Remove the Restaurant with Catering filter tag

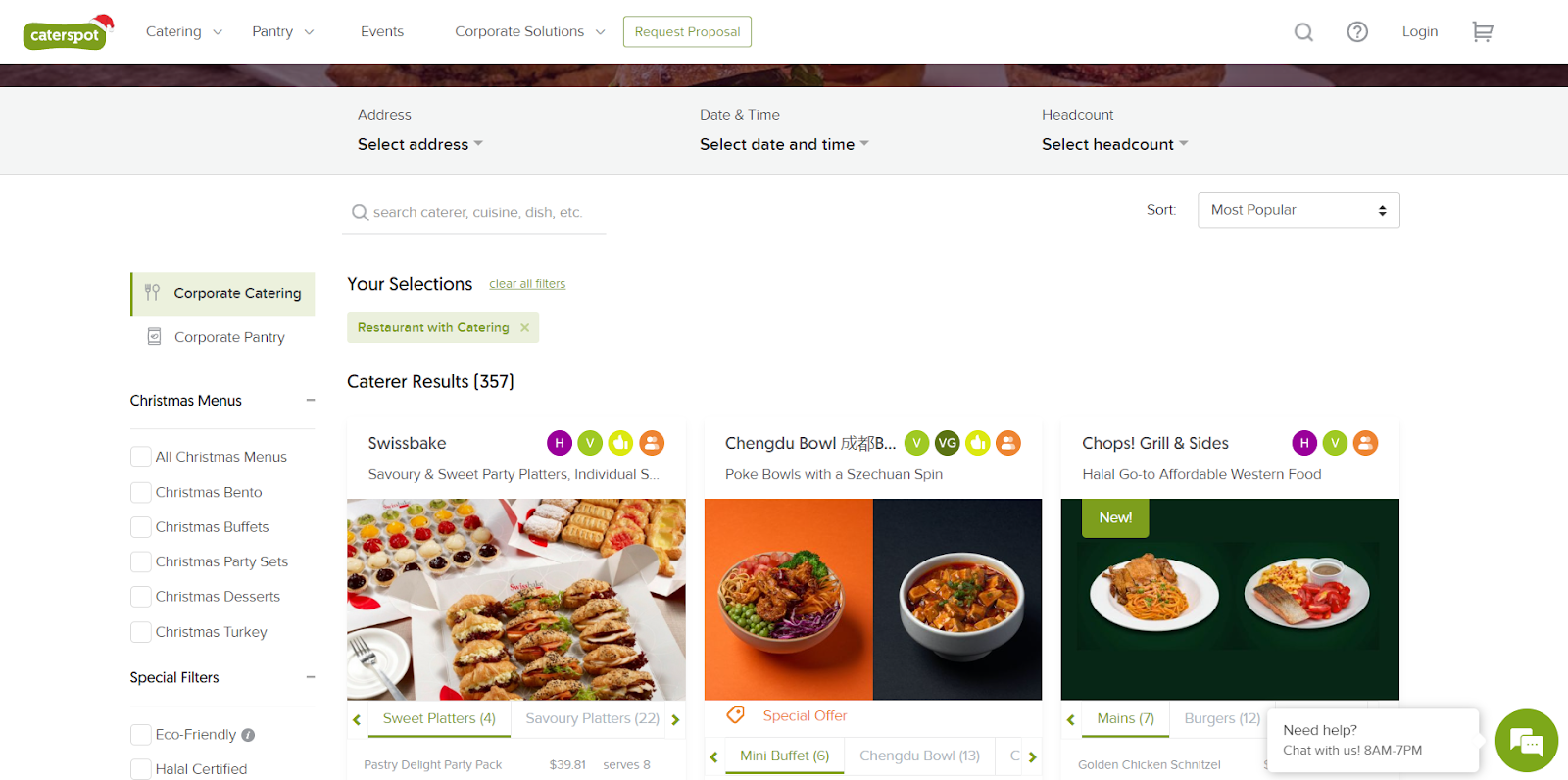click(525, 327)
